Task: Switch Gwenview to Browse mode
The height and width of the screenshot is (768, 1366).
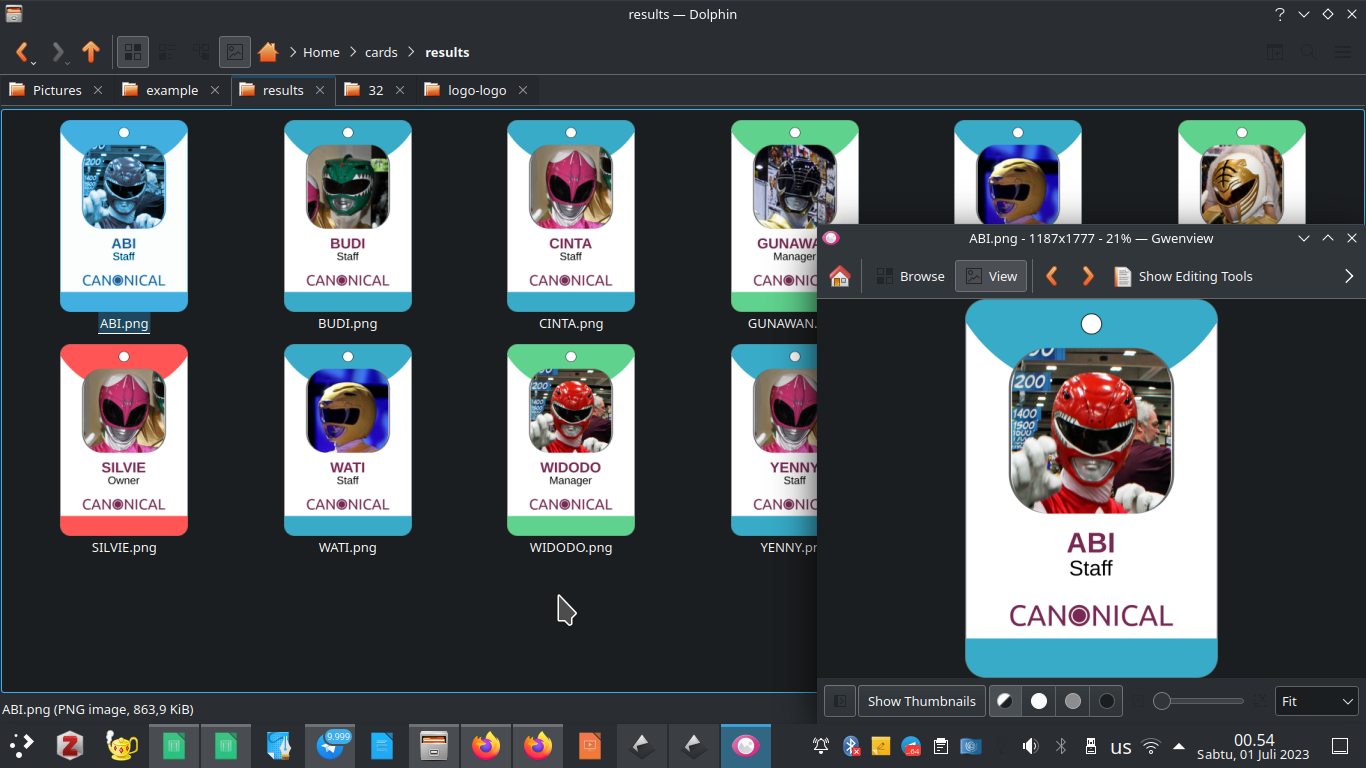Action: 910,276
